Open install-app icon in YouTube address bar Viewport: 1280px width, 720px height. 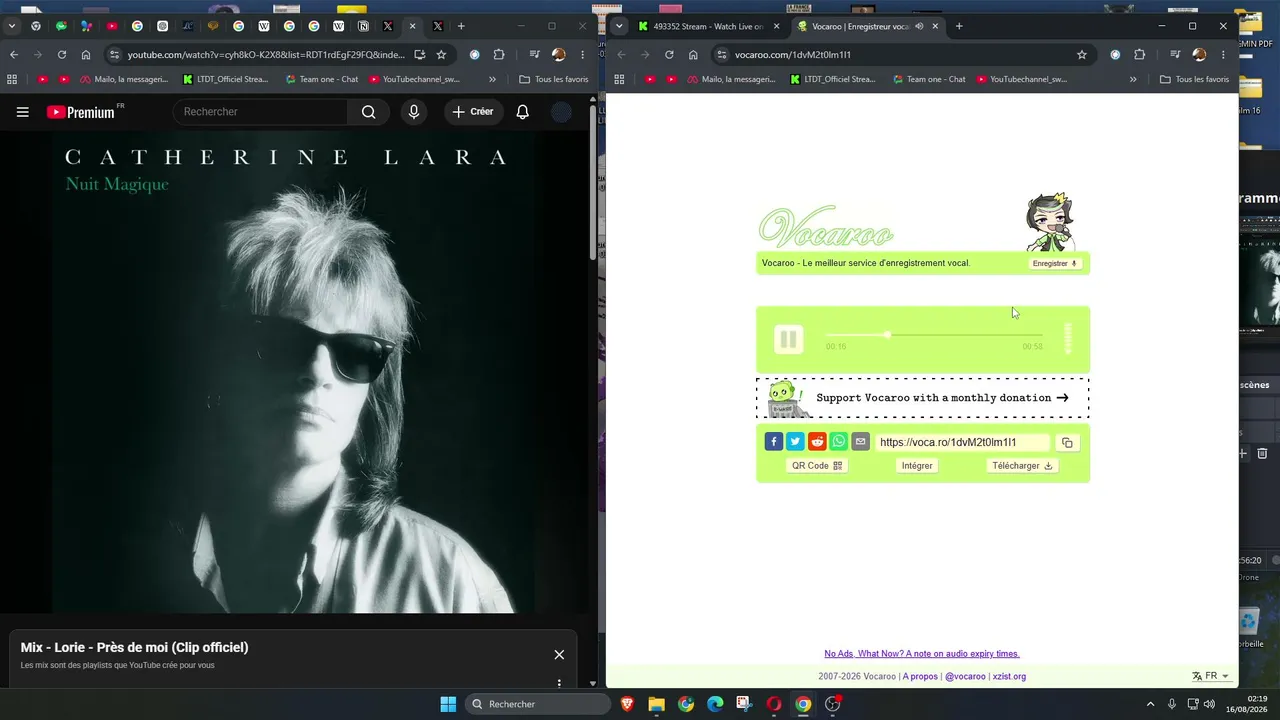pyautogui.click(x=420, y=55)
